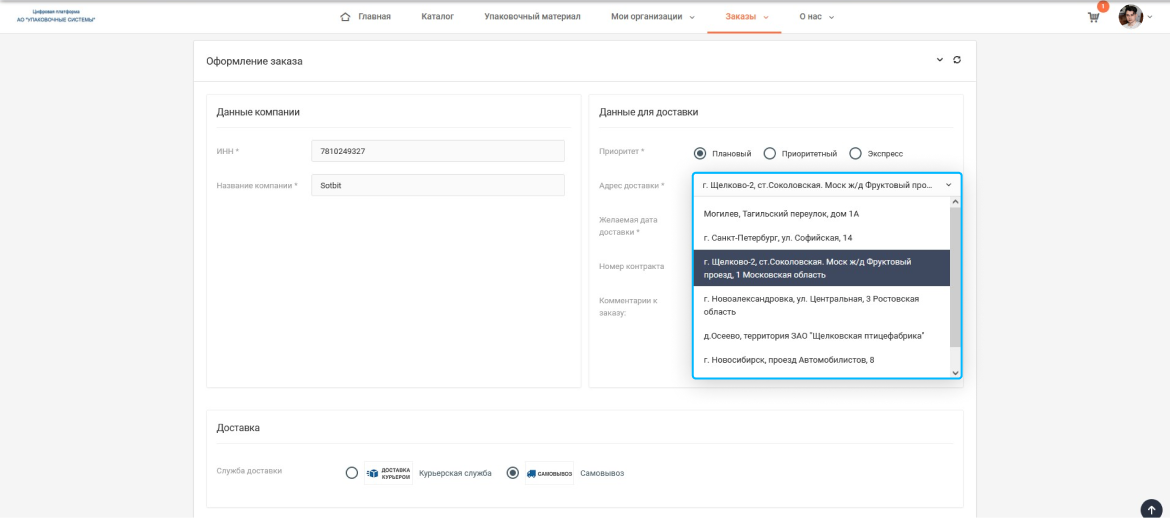Expand the О нас menu

[x=816, y=16]
